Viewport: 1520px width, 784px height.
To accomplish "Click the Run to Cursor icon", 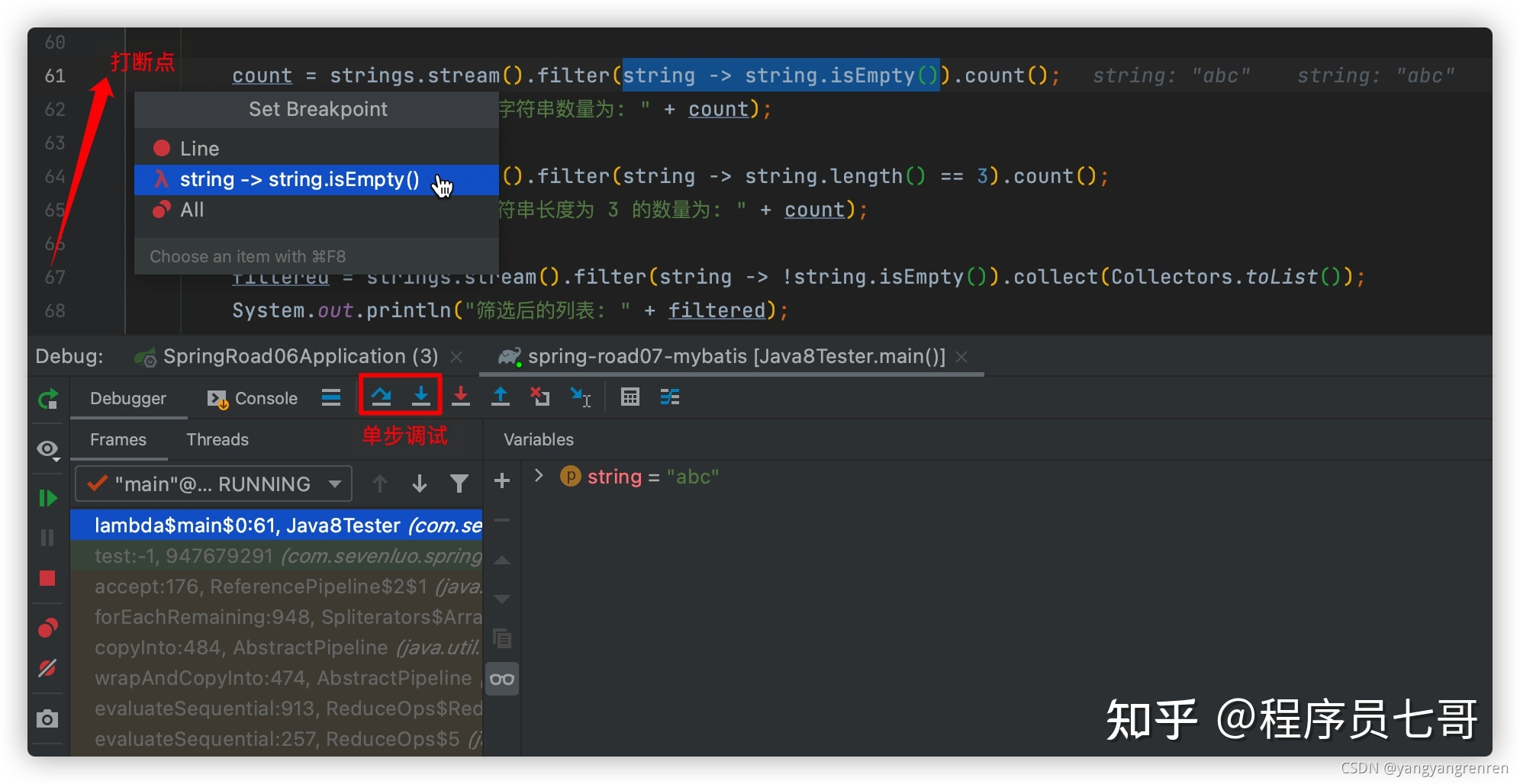I will [580, 397].
